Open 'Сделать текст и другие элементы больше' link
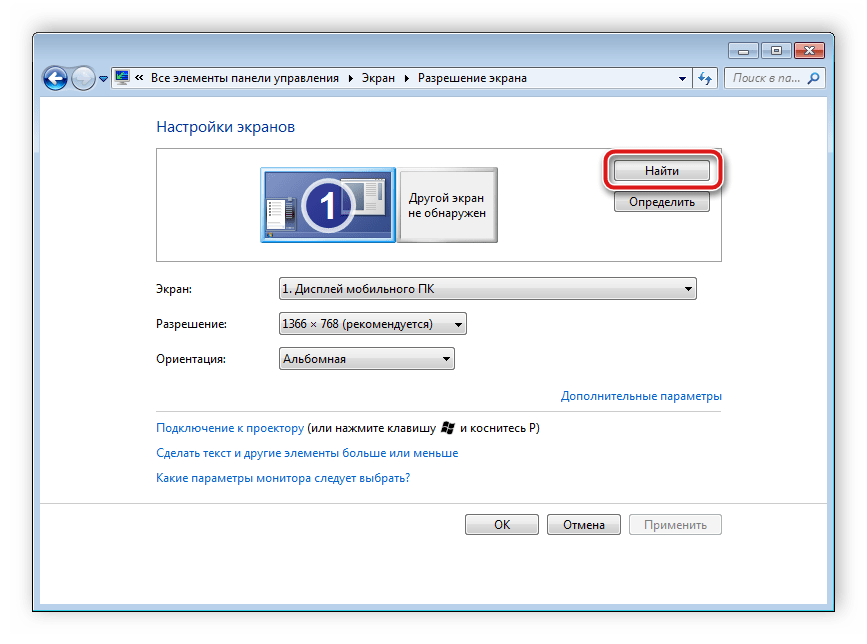Image resolution: width=867 pixels, height=644 pixels. 307,453
